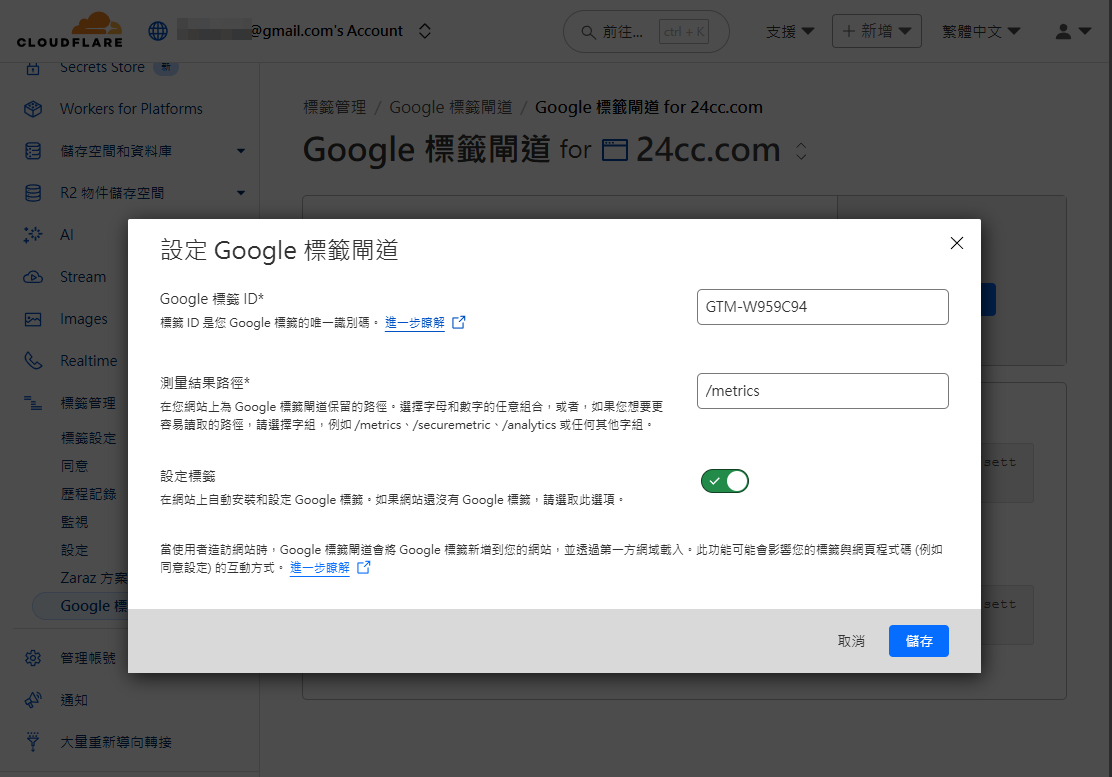
Task: Close the 設定 Google 標籤閘道 dialog
Action: coord(957,243)
